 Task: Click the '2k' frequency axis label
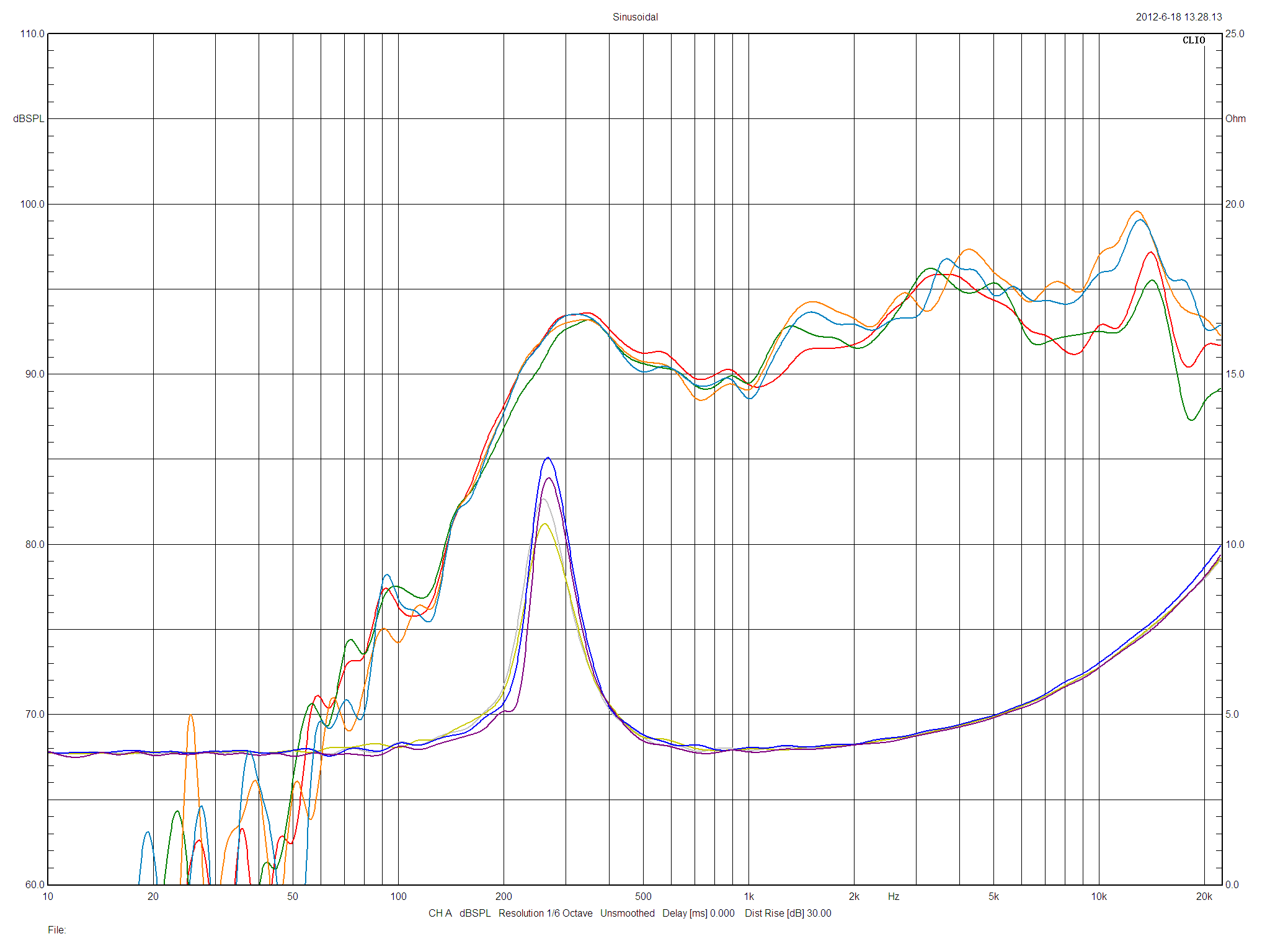(x=854, y=896)
